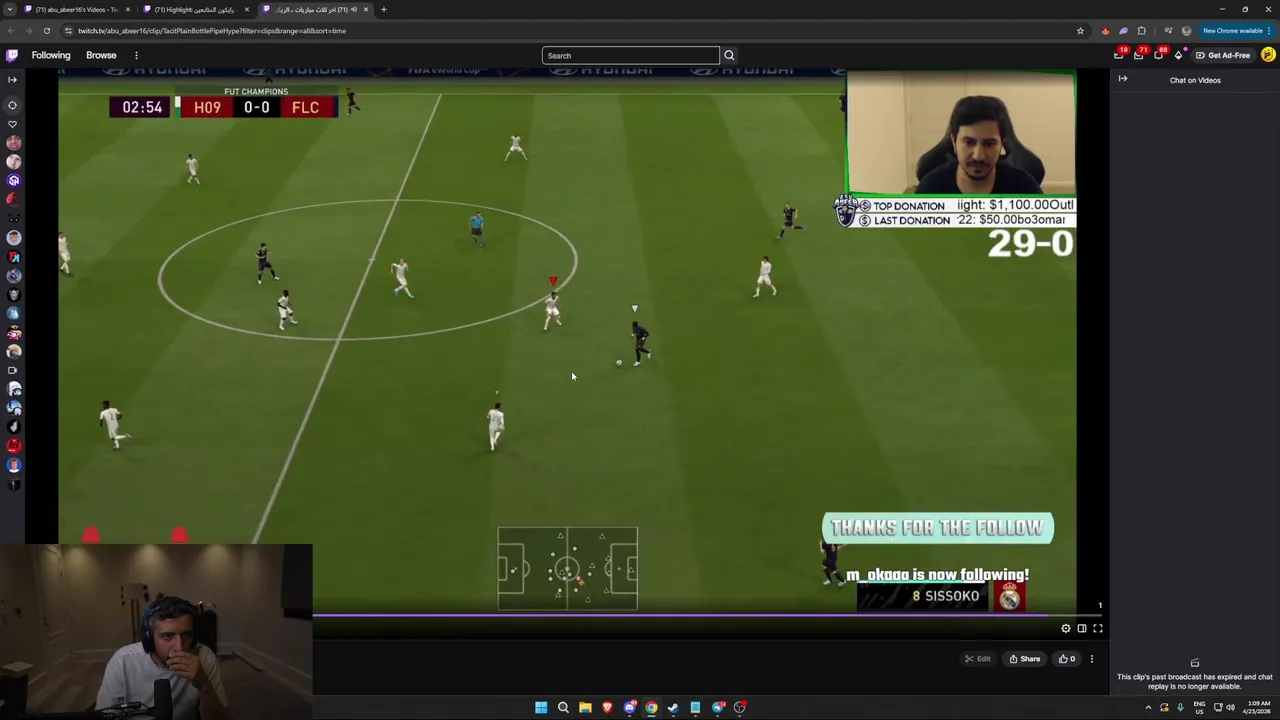Open the Chrome profile avatar
1280x720 pixels.
pyautogui.click(x=1186, y=31)
